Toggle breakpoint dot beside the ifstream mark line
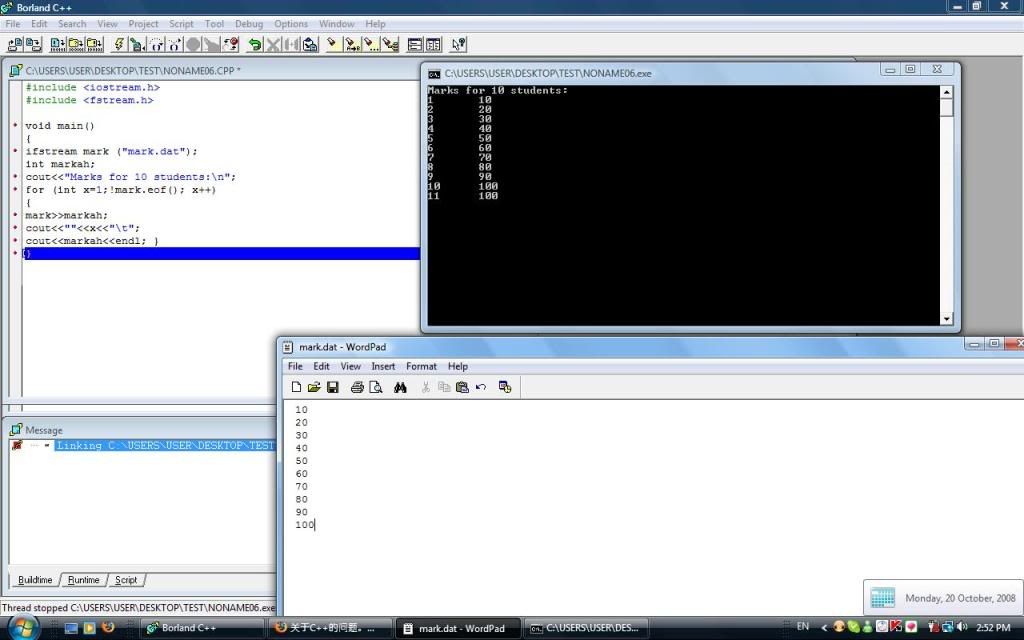1024x640 pixels. click(15, 152)
